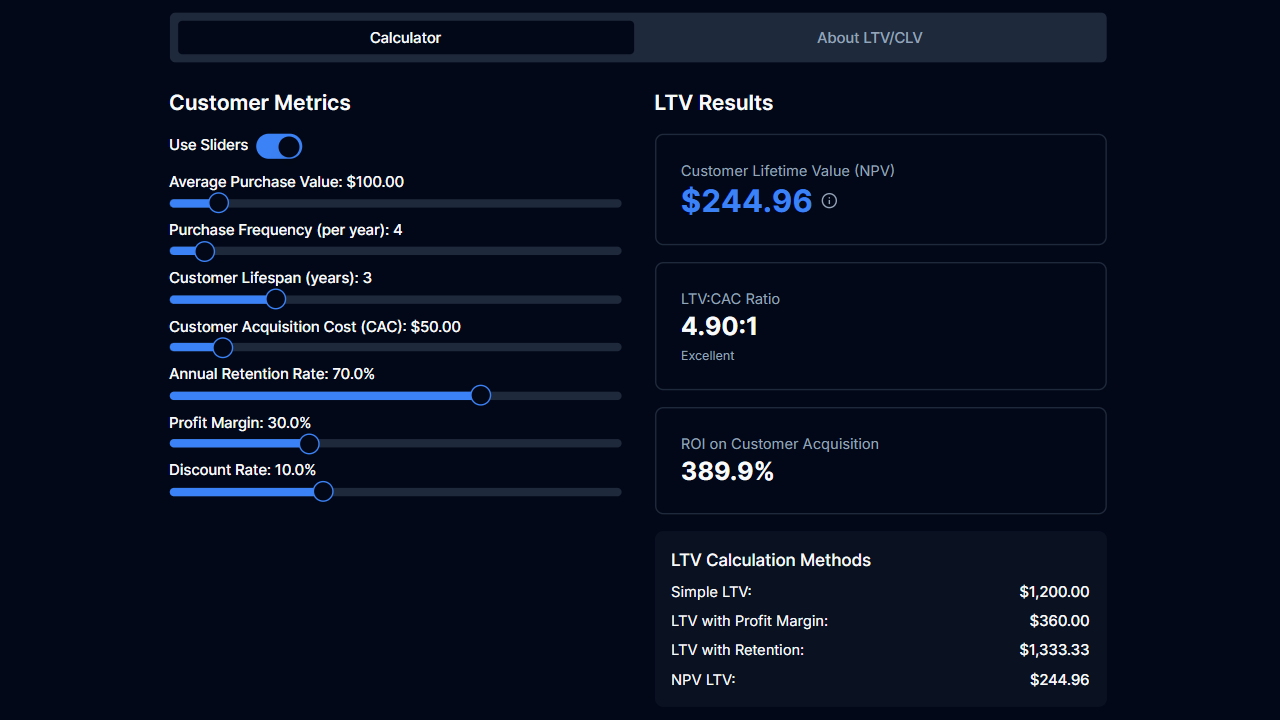Click the 389.9% ROI value

(x=727, y=471)
